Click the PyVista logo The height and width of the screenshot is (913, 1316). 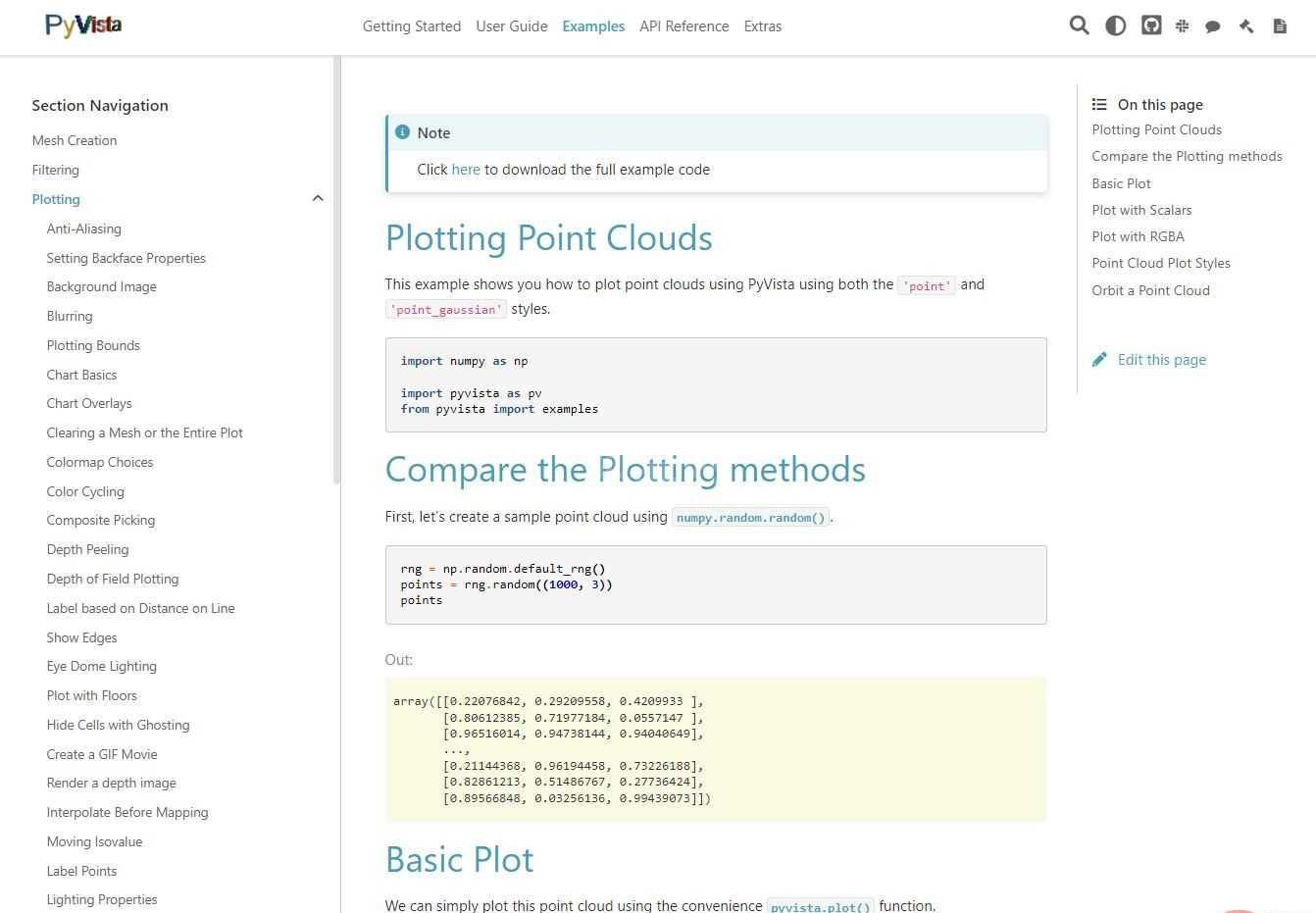(x=83, y=25)
